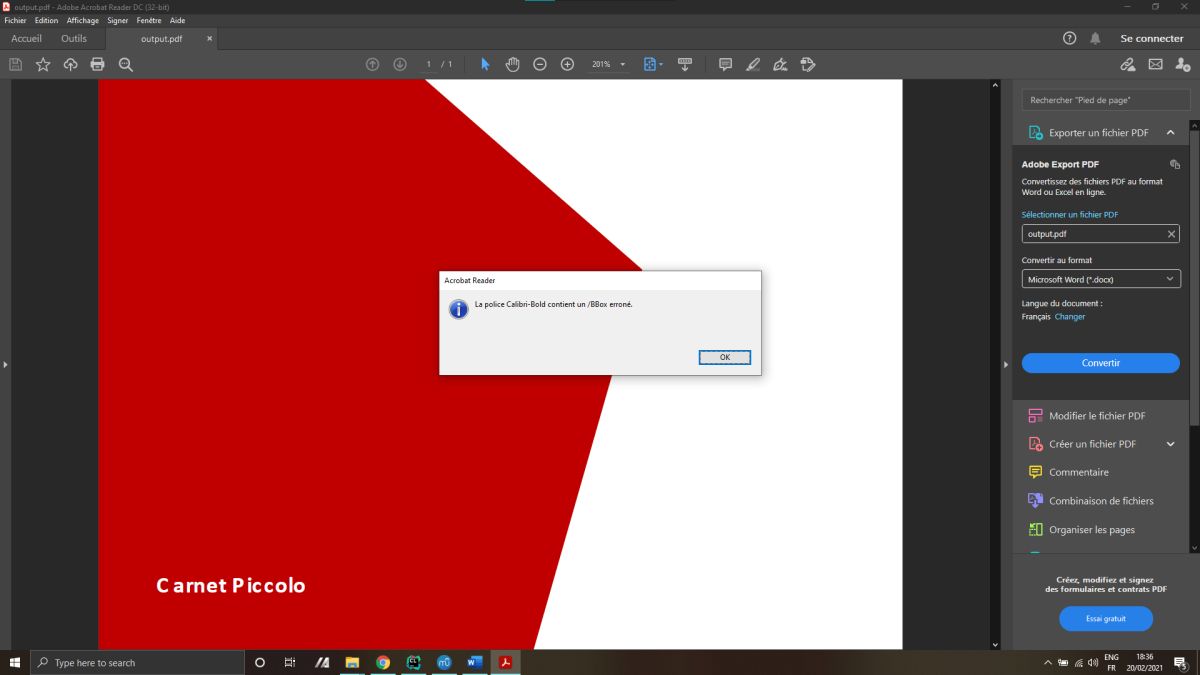This screenshot has height=675, width=1200.
Task: Go to next page arrow
Action: click(400, 64)
